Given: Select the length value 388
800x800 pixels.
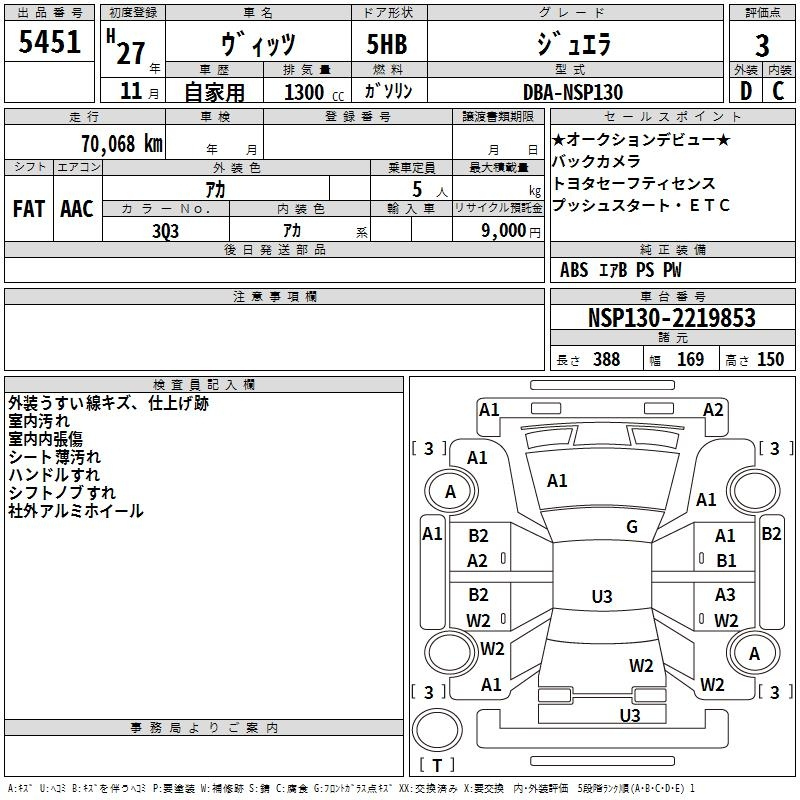Looking at the screenshot, I should (x=606, y=359).
